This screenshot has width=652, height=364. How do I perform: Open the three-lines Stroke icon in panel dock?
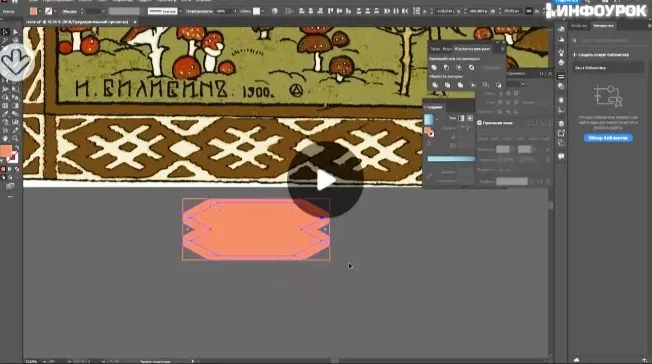pyautogui.click(x=561, y=77)
